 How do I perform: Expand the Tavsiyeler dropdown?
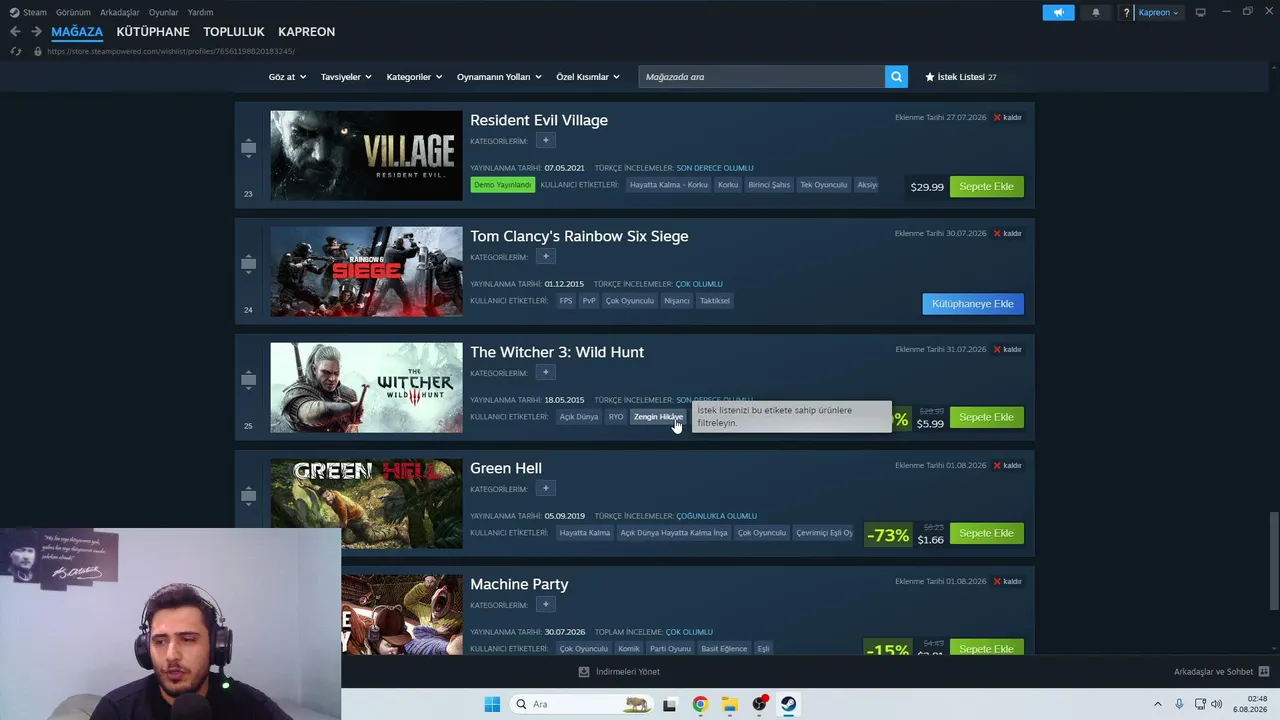pos(346,77)
